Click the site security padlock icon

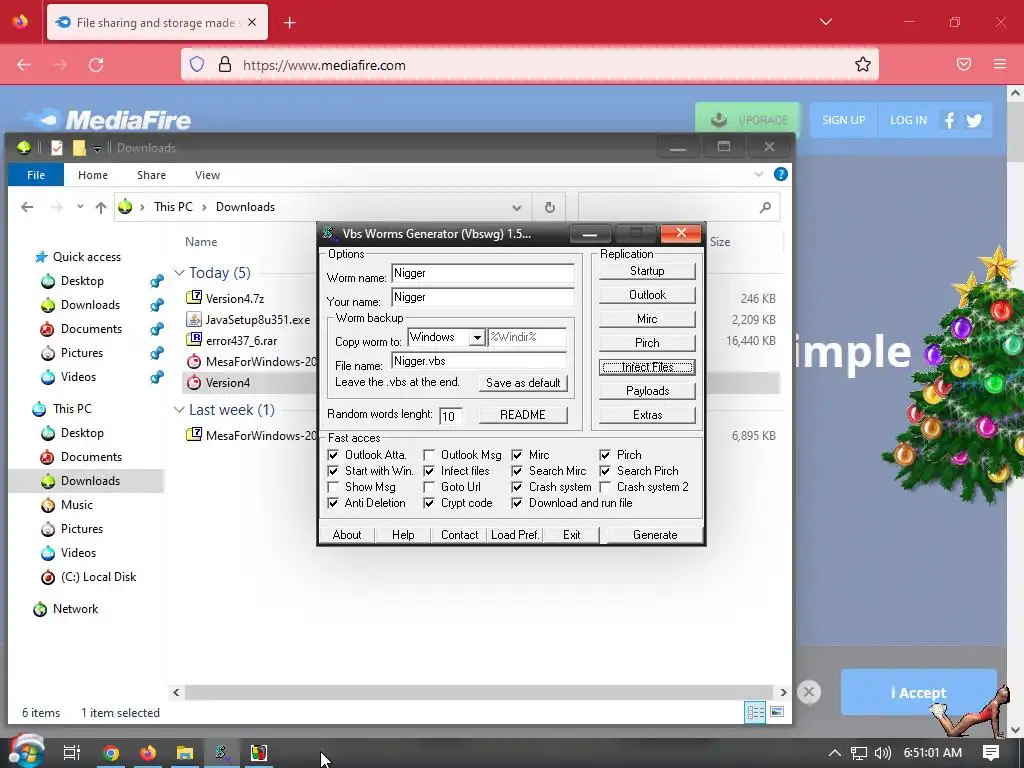coord(225,64)
